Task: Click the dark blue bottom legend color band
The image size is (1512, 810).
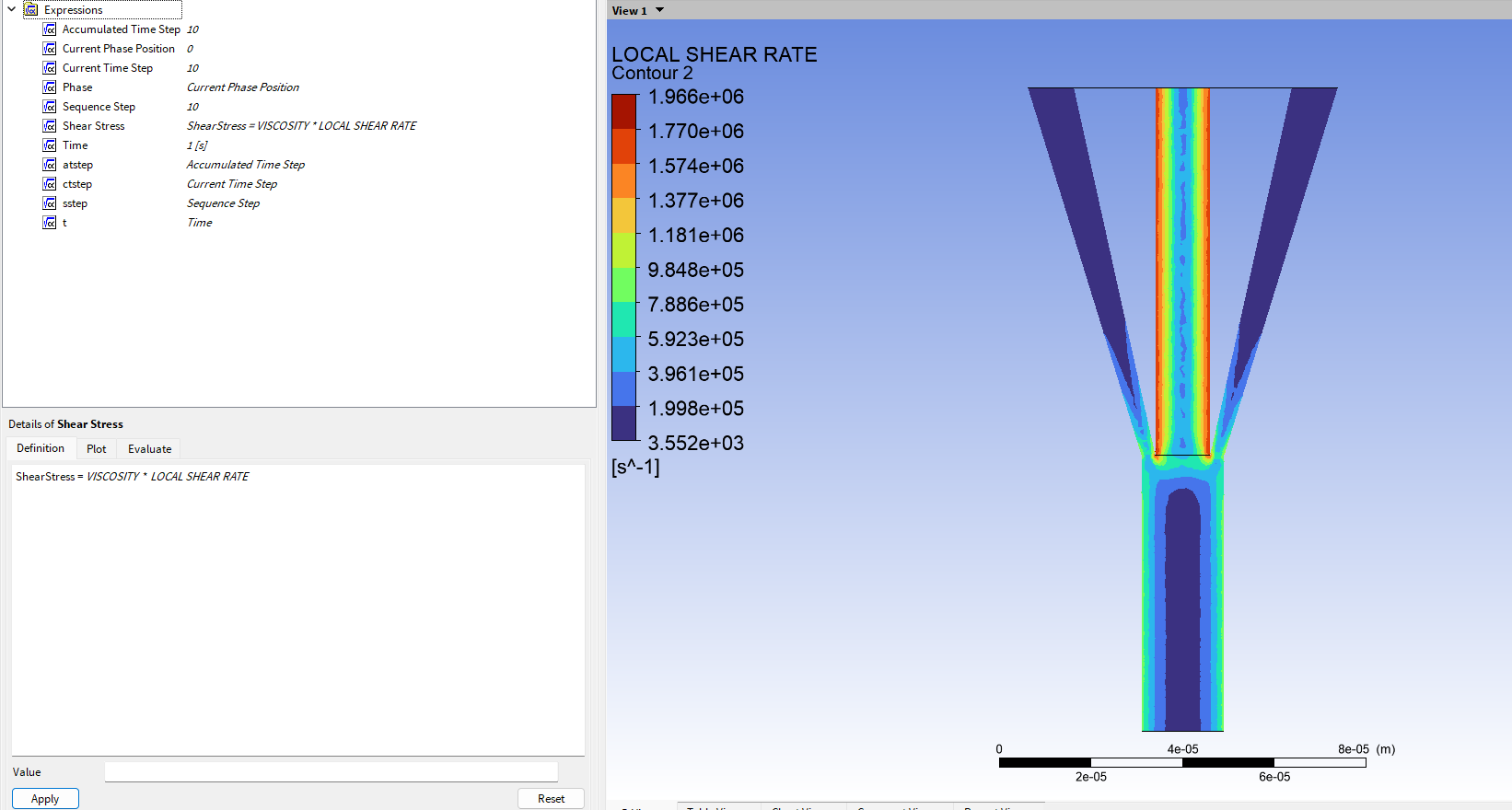Action: [x=624, y=423]
